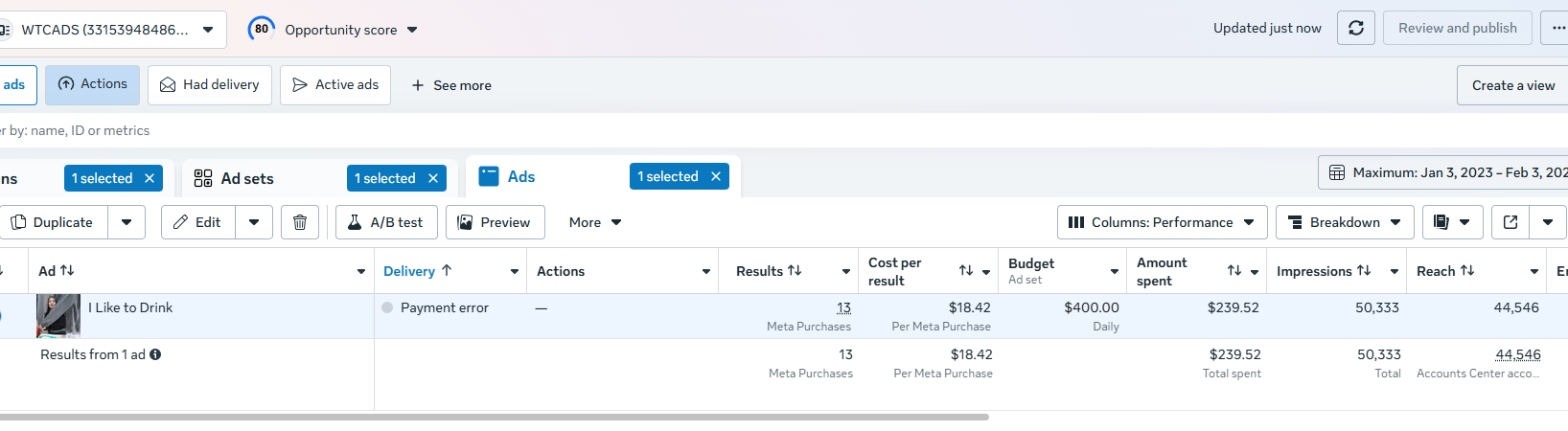Open the reports icon dropdown
This screenshot has height=431, width=1568.
point(1452,222)
